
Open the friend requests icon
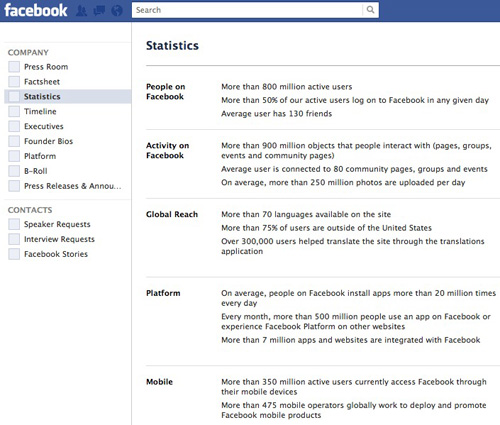tap(82, 11)
